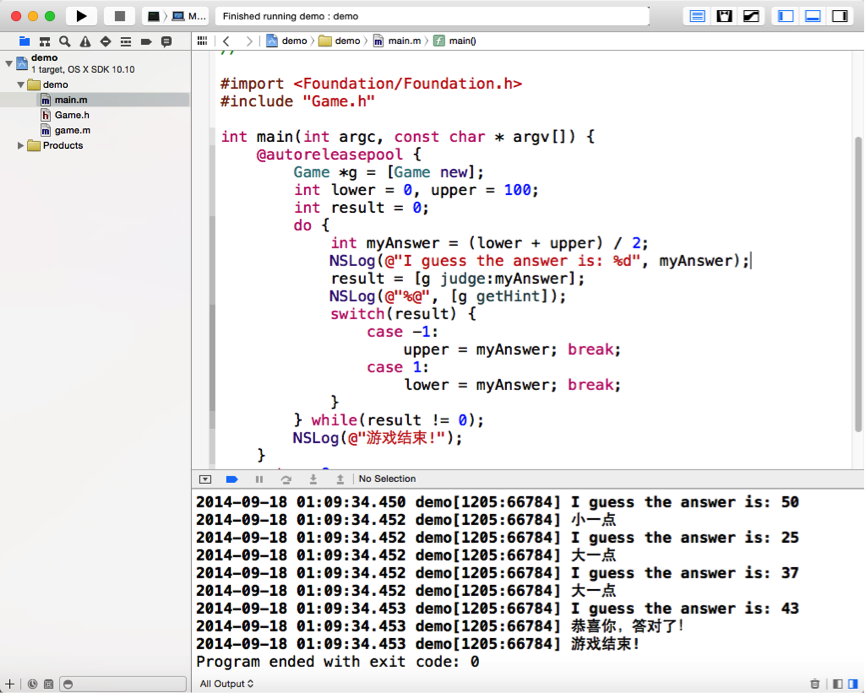Viewport: 865px width, 693px height.
Task: Open the Project navigator
Action: point(24,41)
